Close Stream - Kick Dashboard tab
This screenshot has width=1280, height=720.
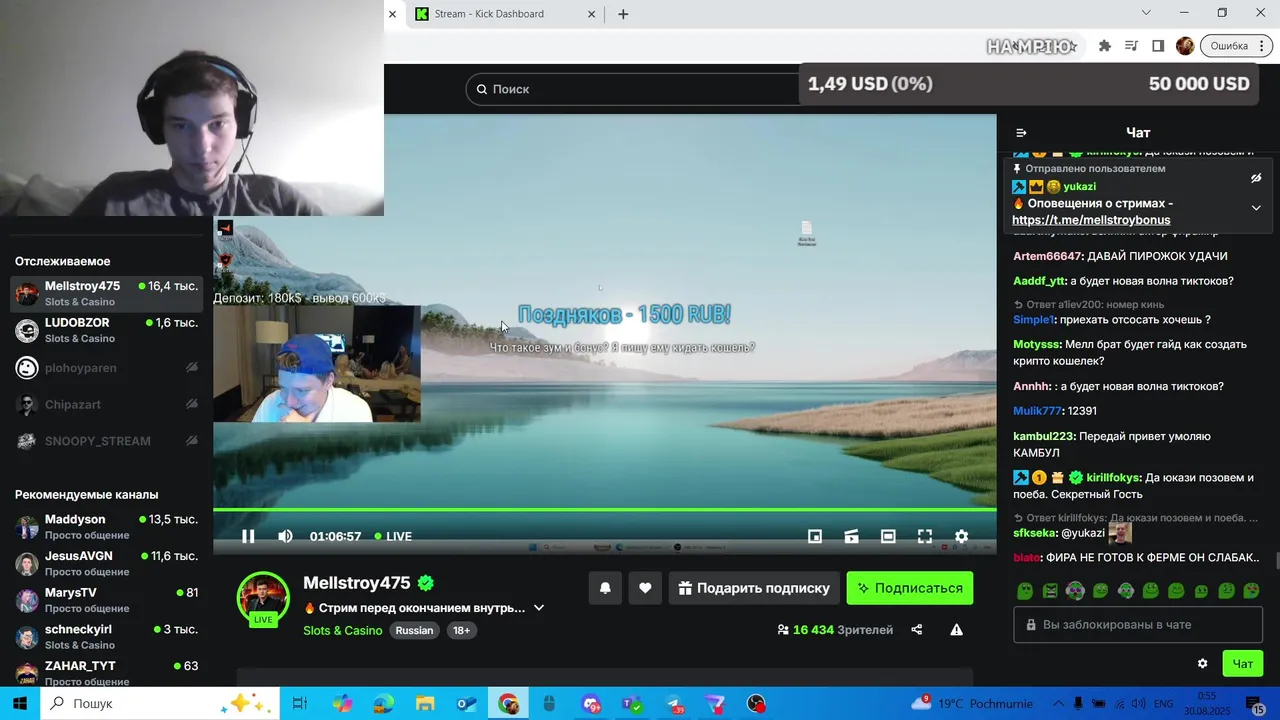point(591,14)
